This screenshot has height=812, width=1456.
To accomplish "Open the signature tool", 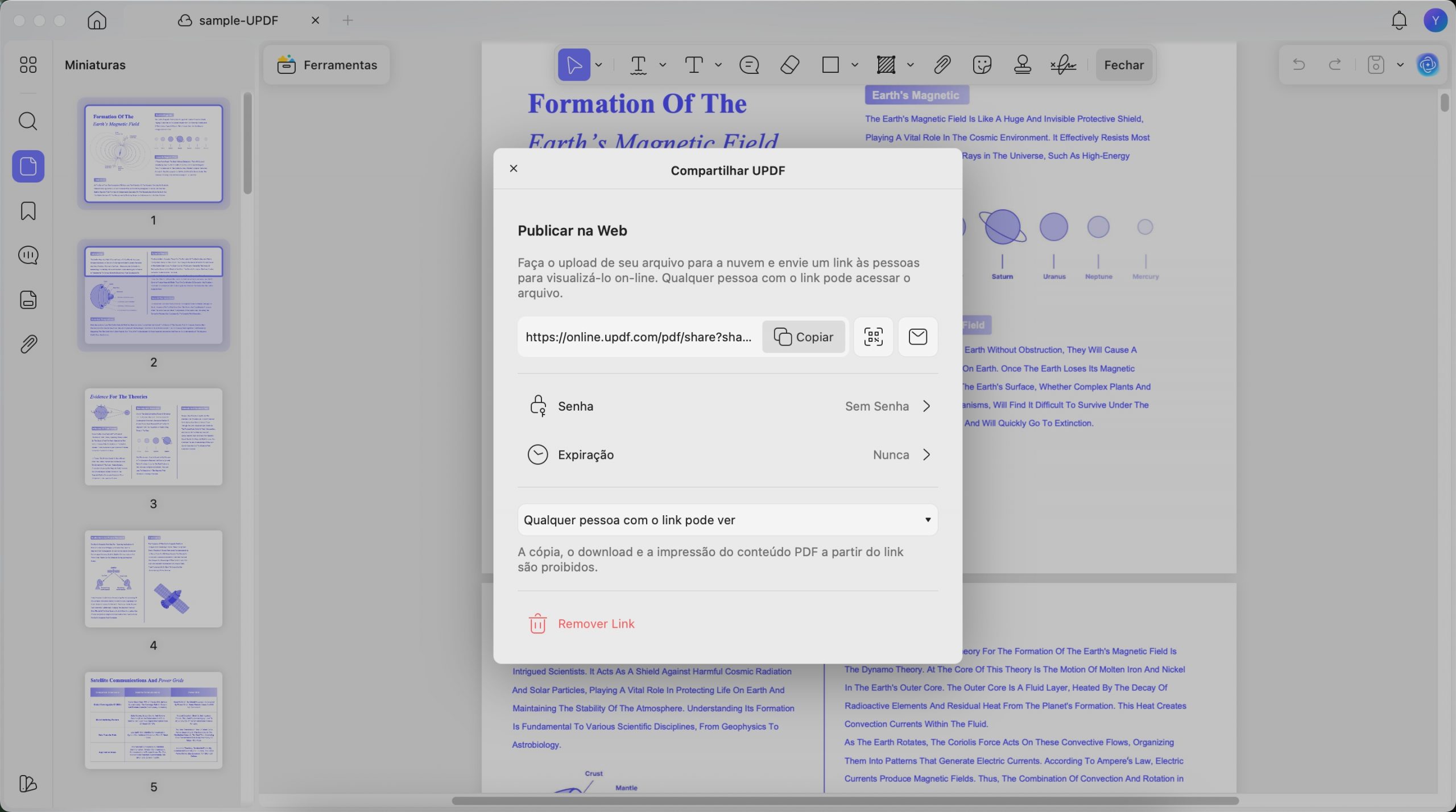I will pyautogui.click(x=1063, y=65).
